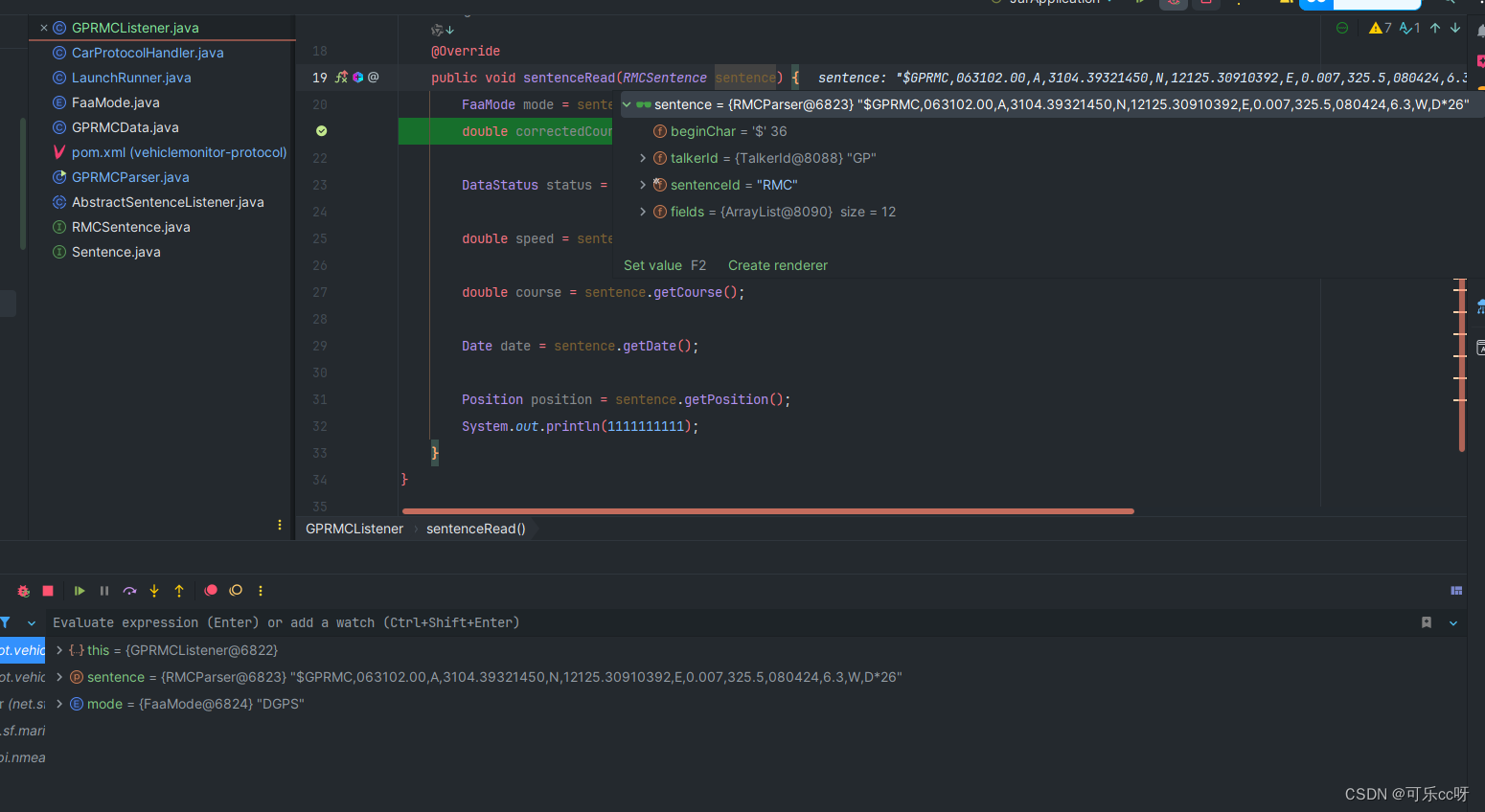
Task: Step into the method call
Action: point(154,591)
